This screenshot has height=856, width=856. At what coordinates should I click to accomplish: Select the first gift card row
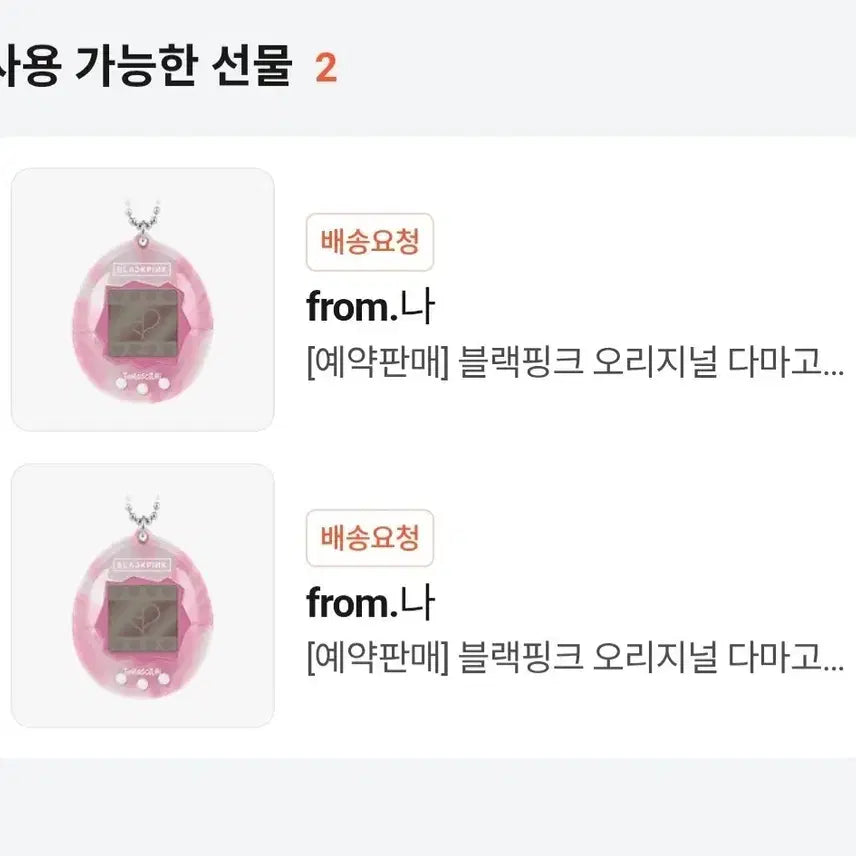[x=428, y=300]
